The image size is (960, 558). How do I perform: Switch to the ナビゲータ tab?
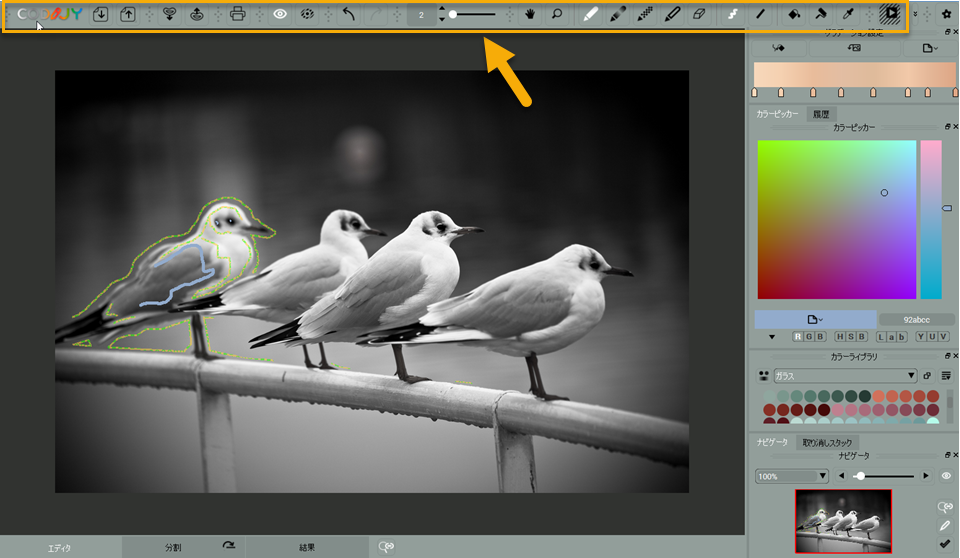coord(772,442)
